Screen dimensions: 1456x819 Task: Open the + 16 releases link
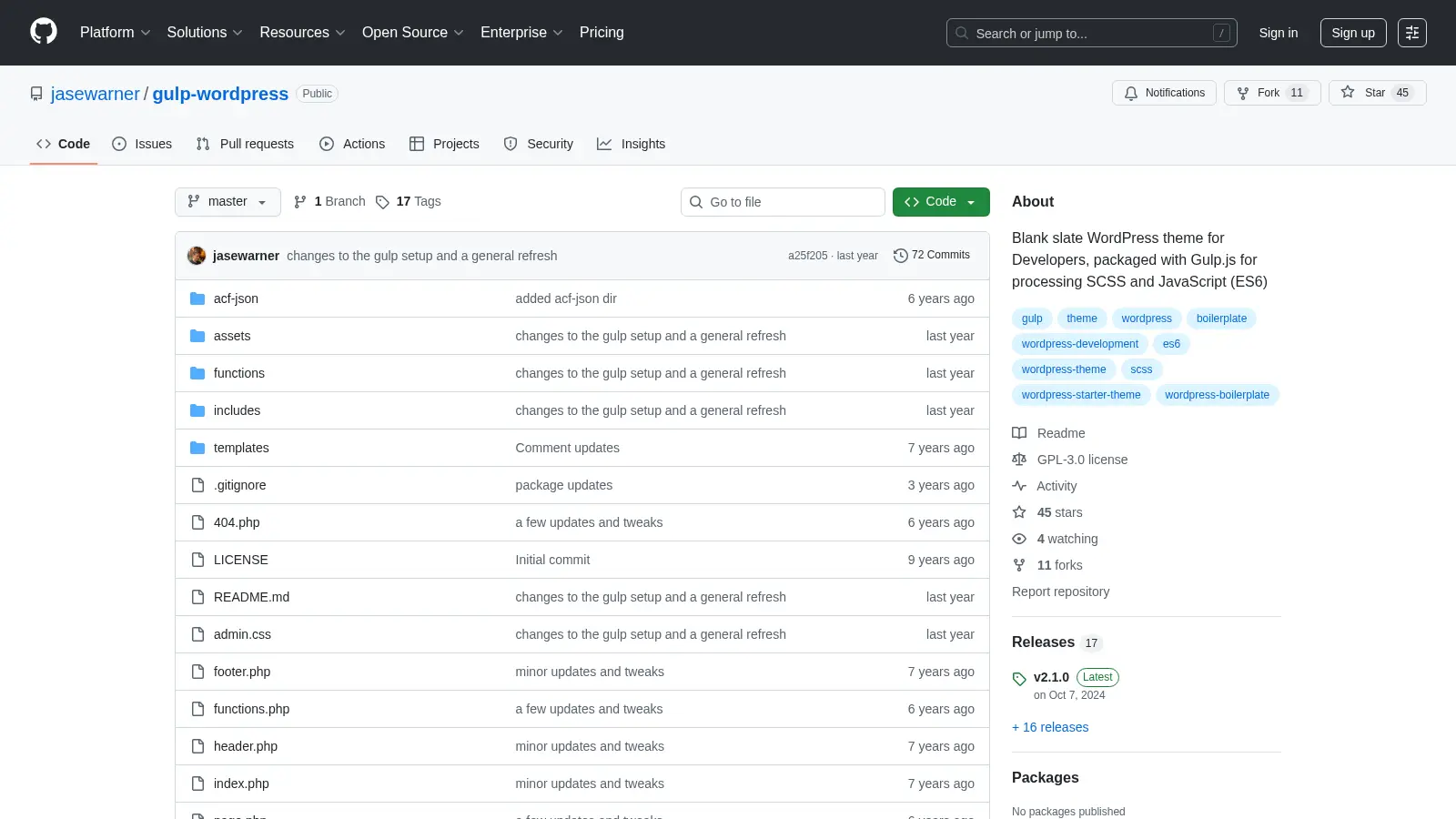(1050, 727)
